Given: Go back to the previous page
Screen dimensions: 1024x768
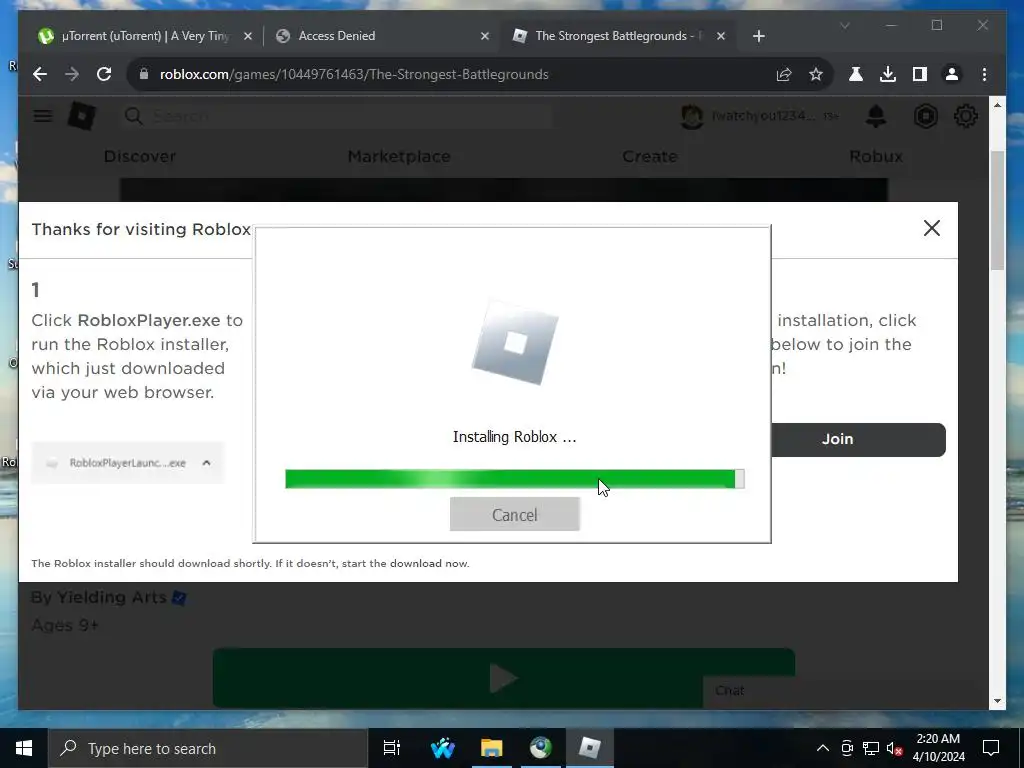Looking at the screenshot, I should click(x=40, y=74).
